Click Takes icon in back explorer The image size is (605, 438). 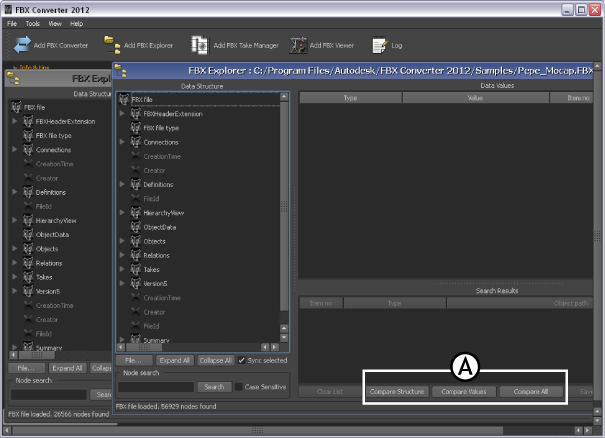click(x=28, y=277)
